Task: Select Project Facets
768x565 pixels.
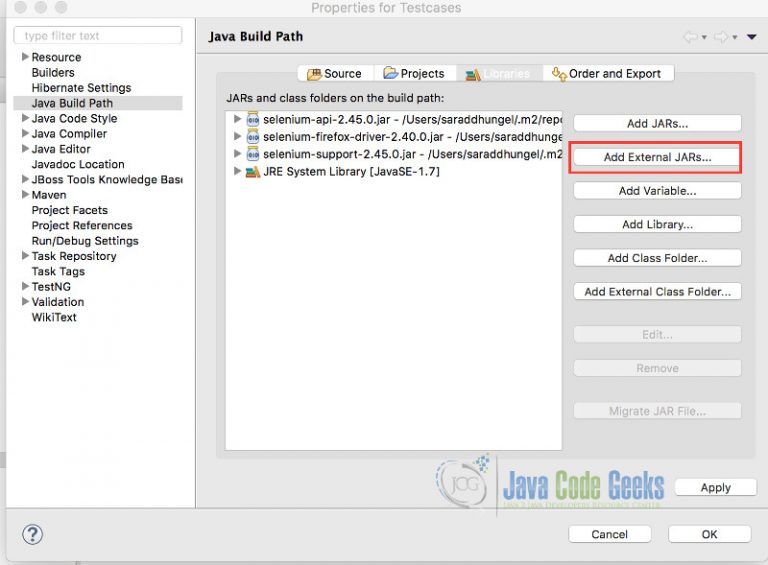Action: 70,210
